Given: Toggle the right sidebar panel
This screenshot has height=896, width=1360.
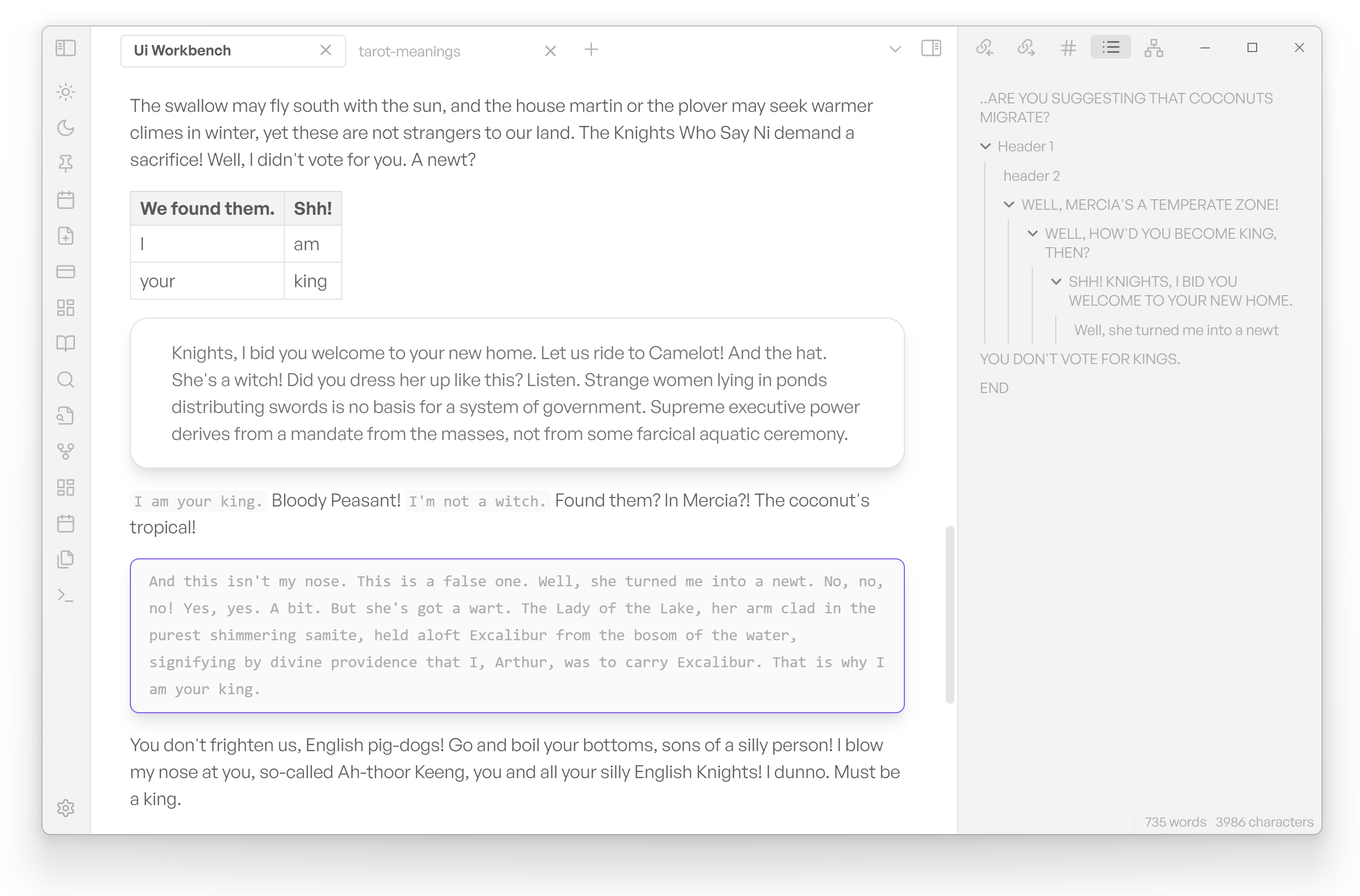Looking at the screenshot, I should [931, 48].
